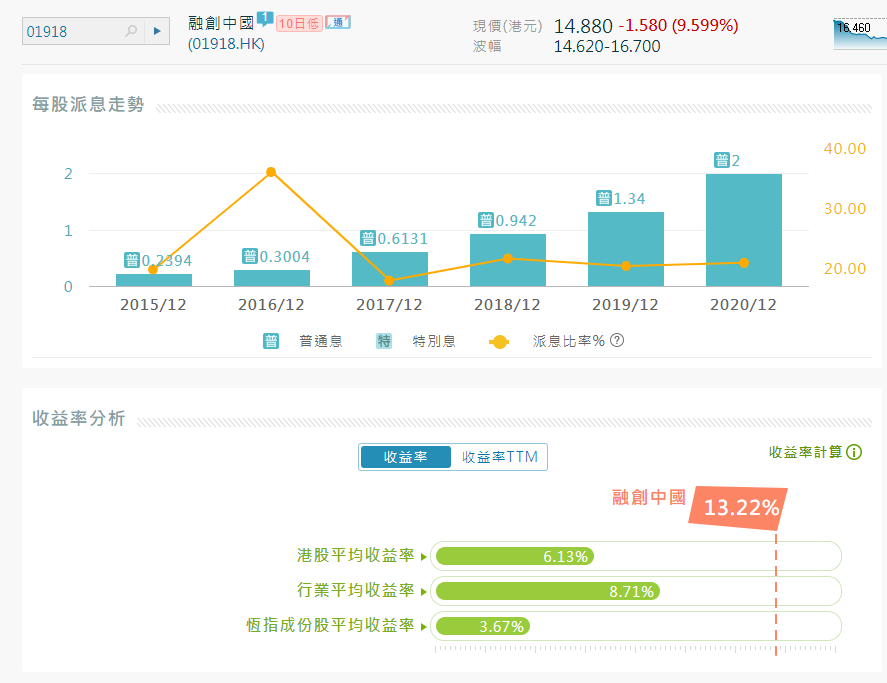Click the 2018/12 payout ratio line point
This screenshot has height=683, width=887.
[x=508, y=259]
